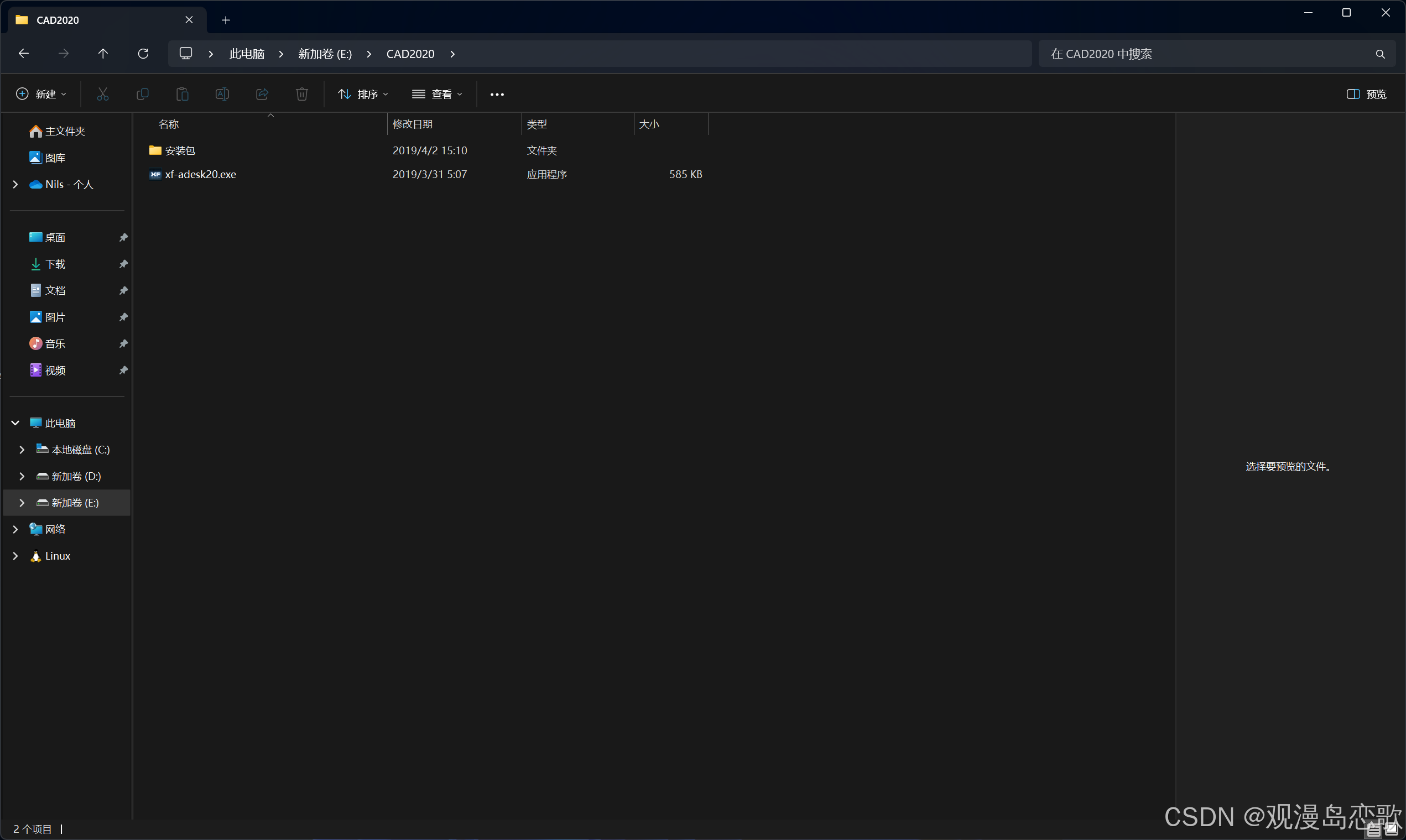Navigate back with the back arrow
Image resolution: width=1406 pixels, height=840 pixels.
point(24,54)
